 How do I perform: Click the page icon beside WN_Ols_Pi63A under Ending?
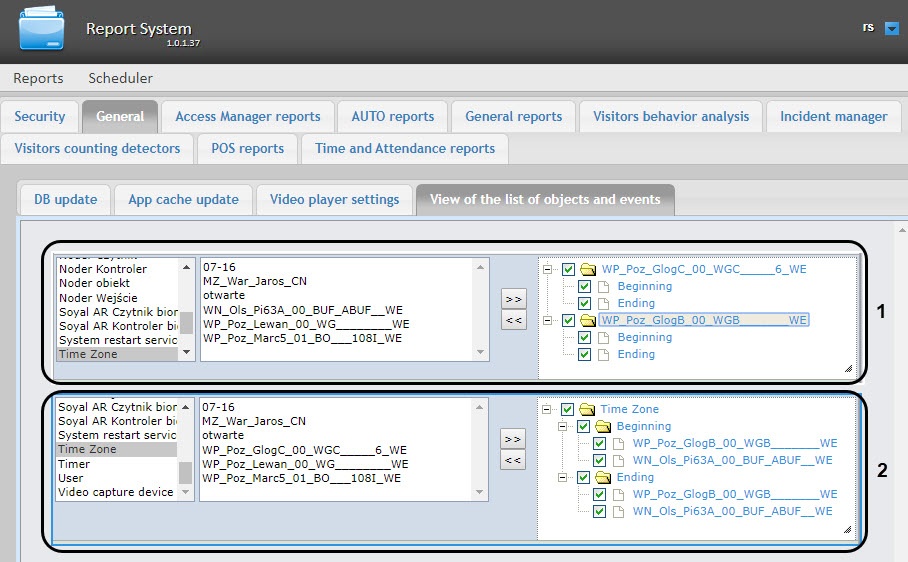point(619,511)
